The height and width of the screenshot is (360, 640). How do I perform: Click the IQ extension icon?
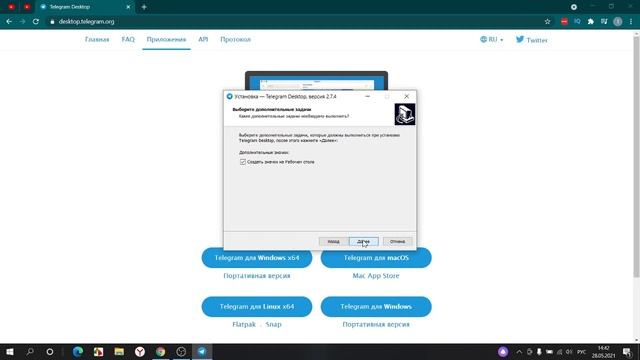click(577, 21)
